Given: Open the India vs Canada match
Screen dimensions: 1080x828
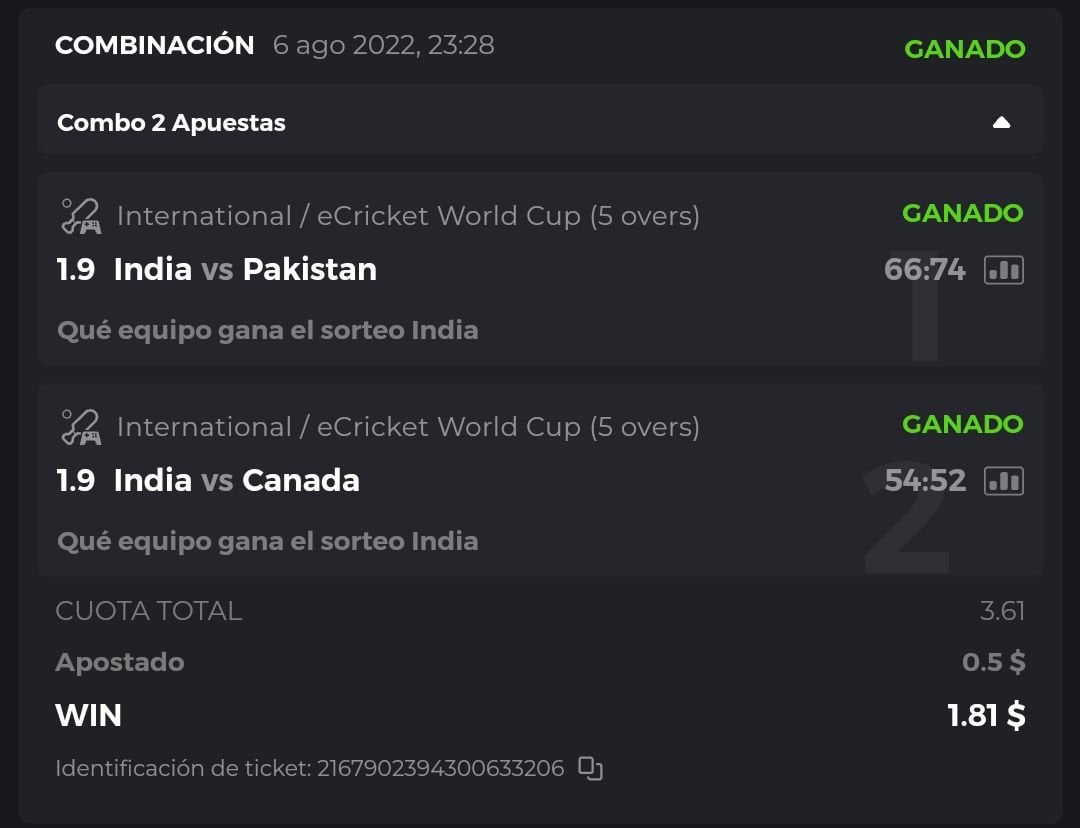Looking at the screenshot, I should click(x=236, y=481).
